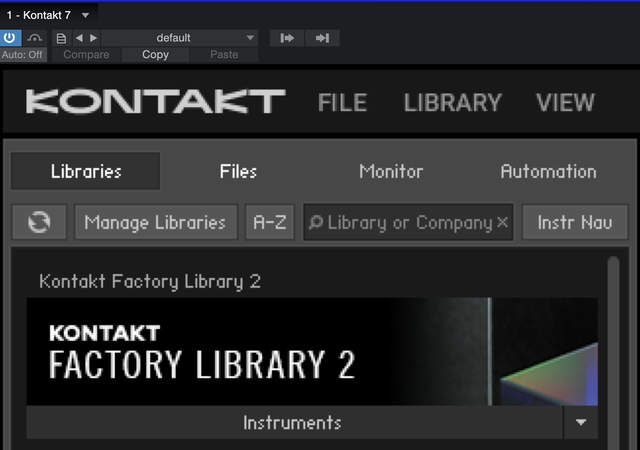Open the FILE menu
The image size is (640, 450).
(x=342, y=102)
